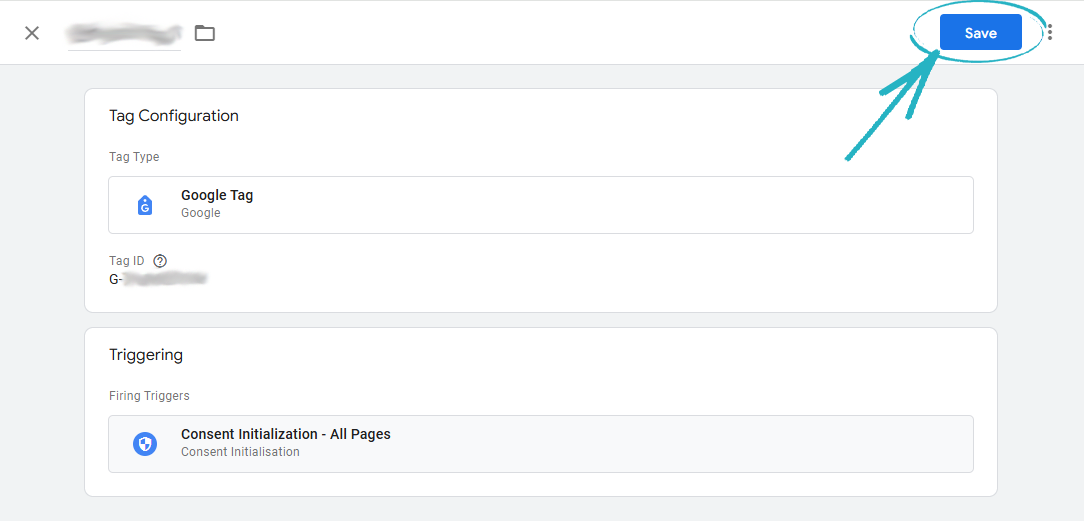This screenshot has height=521, width=1084.
Task: Click the Firing Triggers label
Action: [149, 396]
